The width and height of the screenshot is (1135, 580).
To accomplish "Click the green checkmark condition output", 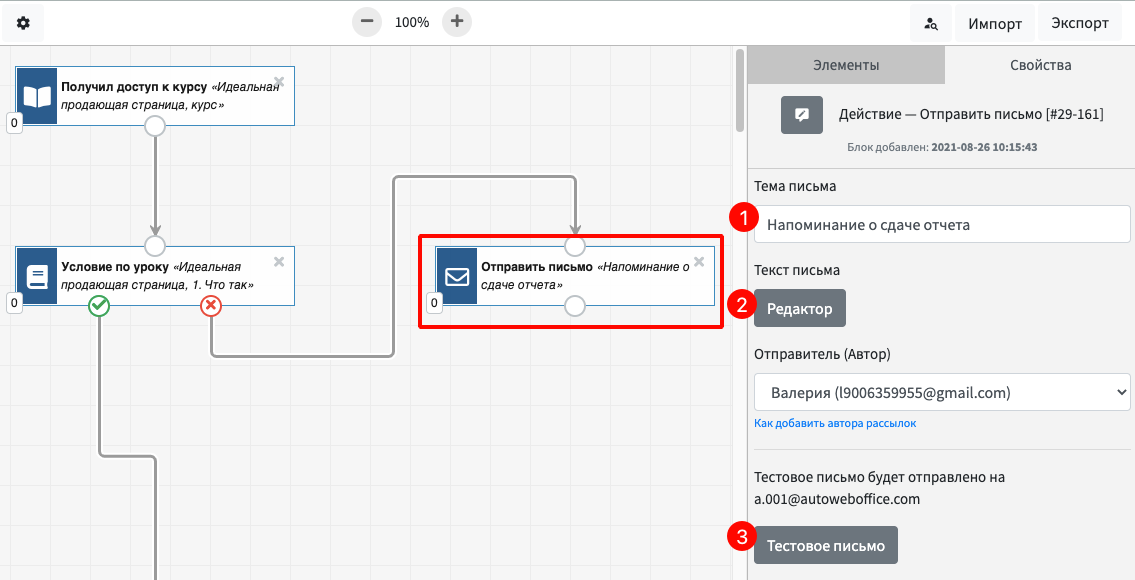I will [99, 306].
